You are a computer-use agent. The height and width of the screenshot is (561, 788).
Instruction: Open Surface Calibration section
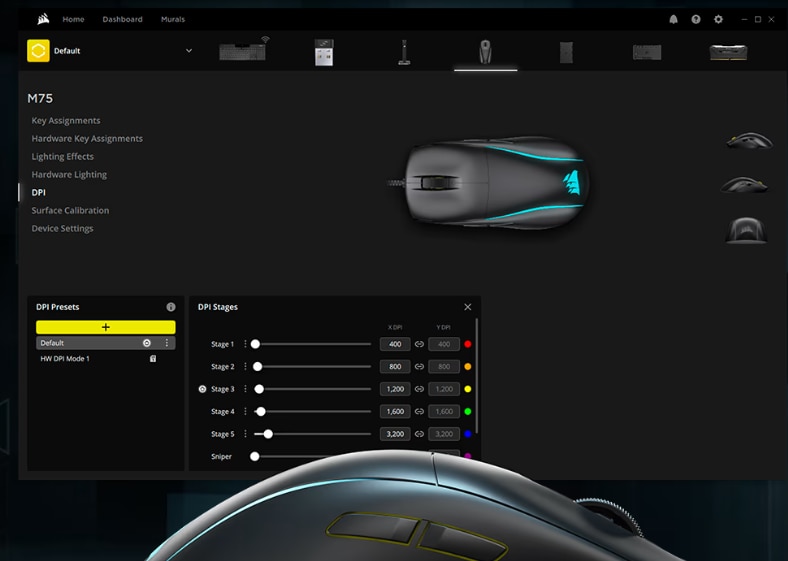tap(70, 210)
